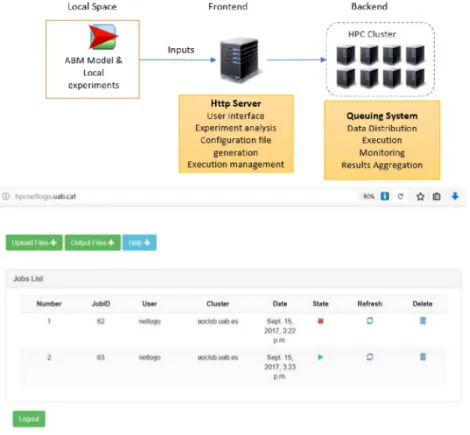Refresh job 62 status icon
470x435 pixels.
[x=370, y=321]
